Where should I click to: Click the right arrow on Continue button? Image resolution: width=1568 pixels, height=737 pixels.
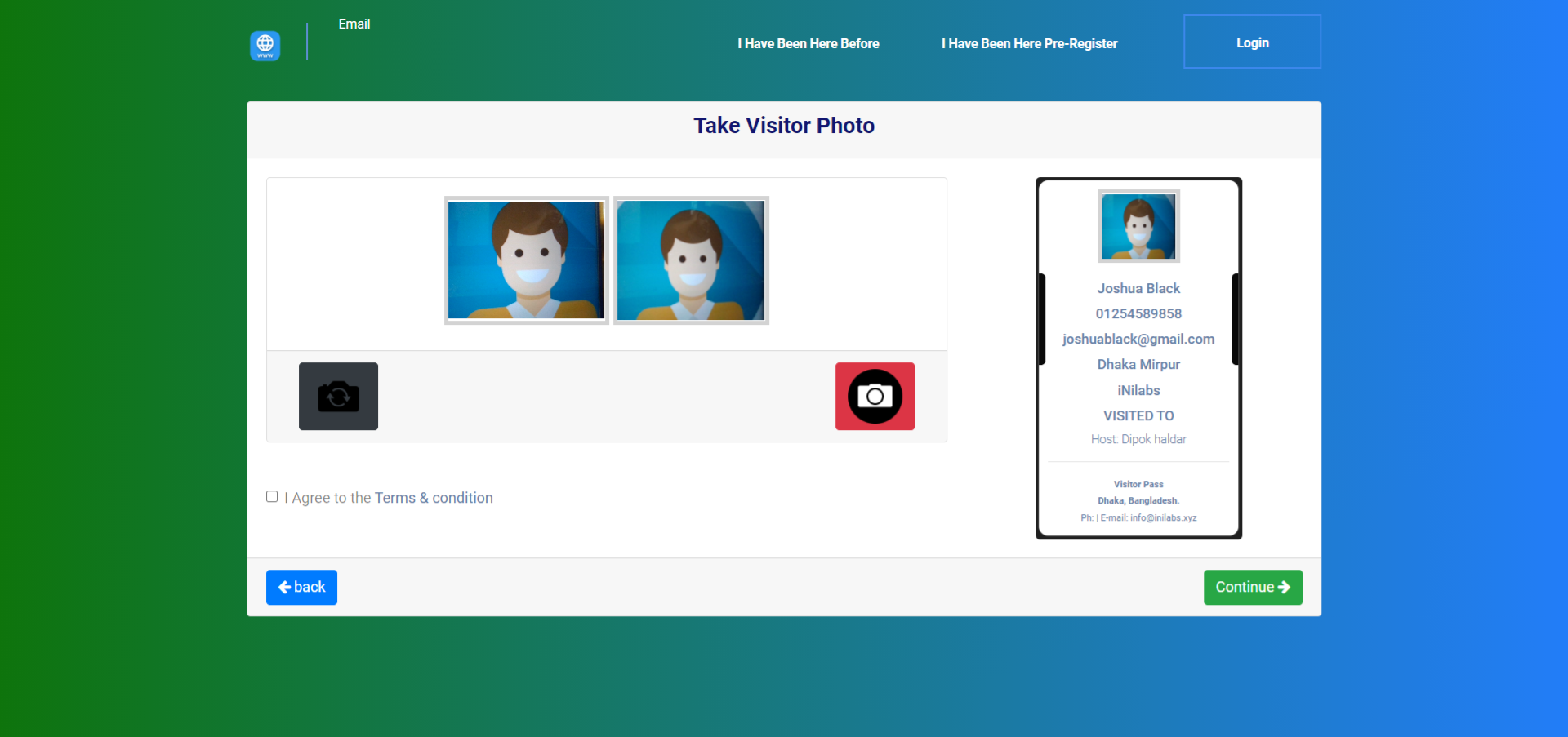click(1284, 588)
